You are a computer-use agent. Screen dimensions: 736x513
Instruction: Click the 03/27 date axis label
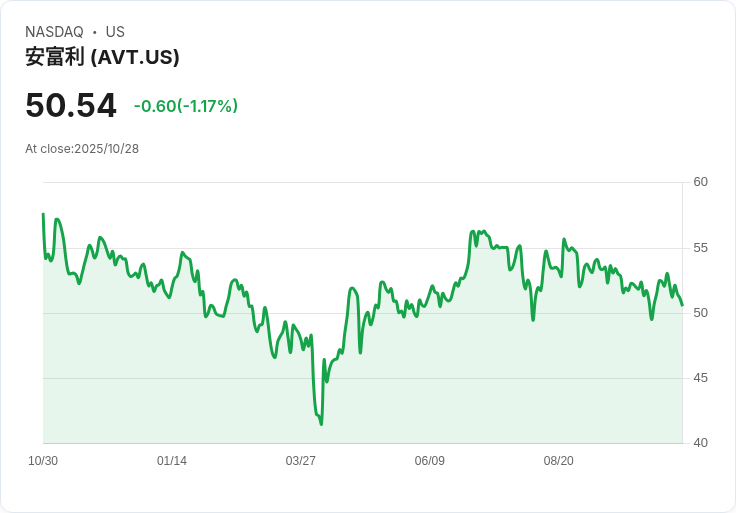point(300,461)
